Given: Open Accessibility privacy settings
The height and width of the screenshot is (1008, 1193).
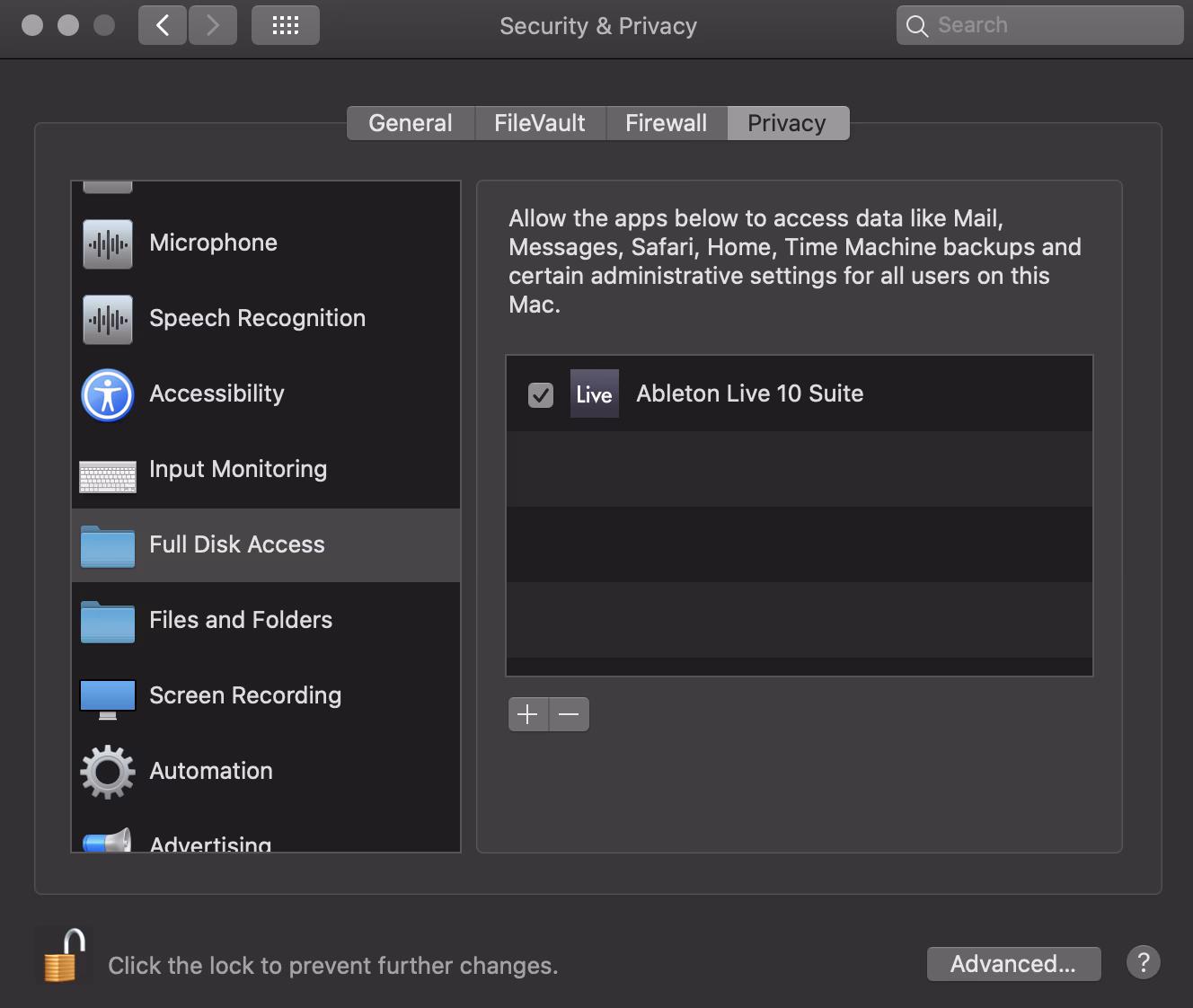Looking at the screenshot, I should pos(107,393).
